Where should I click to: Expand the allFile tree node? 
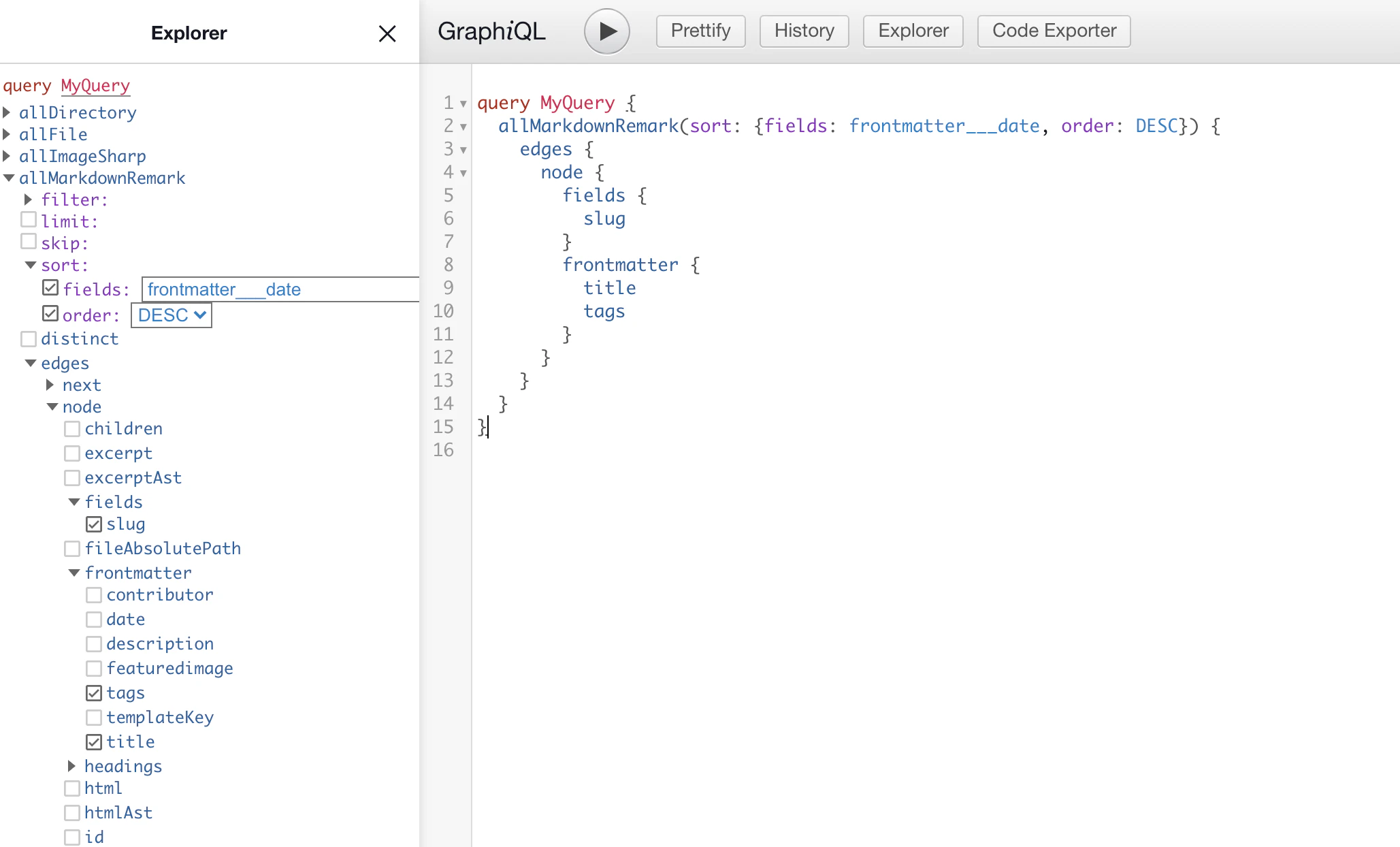(7, 134)
